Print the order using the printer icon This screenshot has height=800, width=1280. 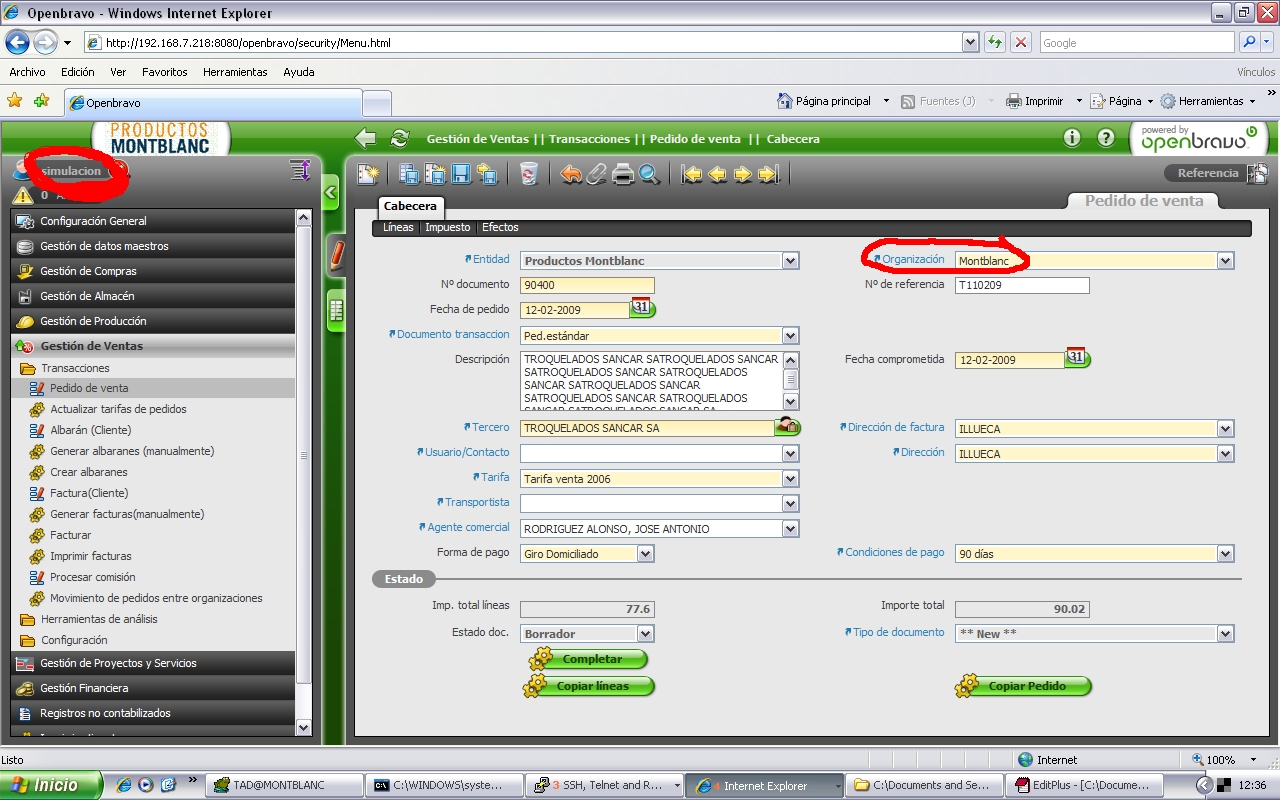point(623,174)
